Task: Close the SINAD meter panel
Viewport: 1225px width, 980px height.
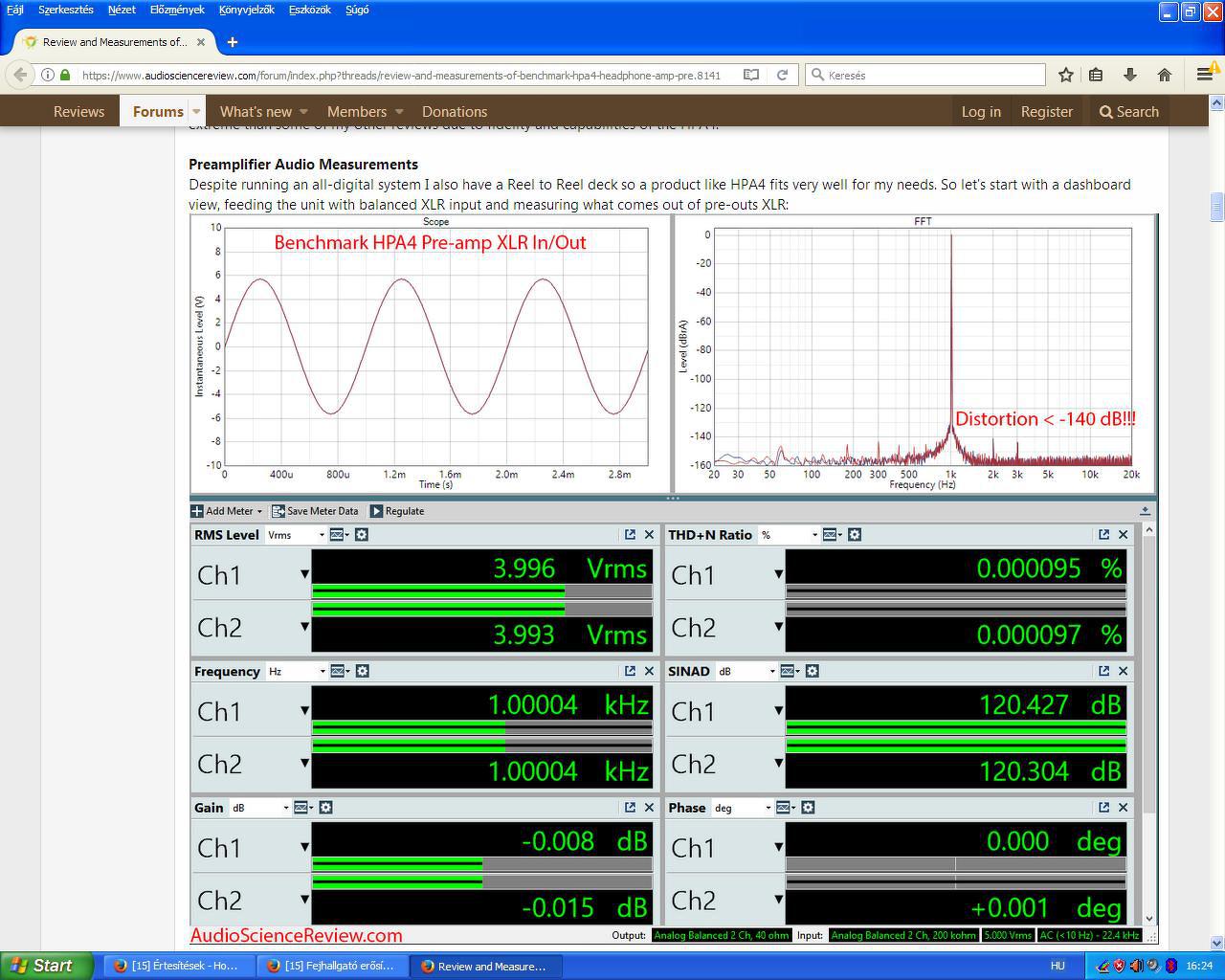Action: point(1124,671)
